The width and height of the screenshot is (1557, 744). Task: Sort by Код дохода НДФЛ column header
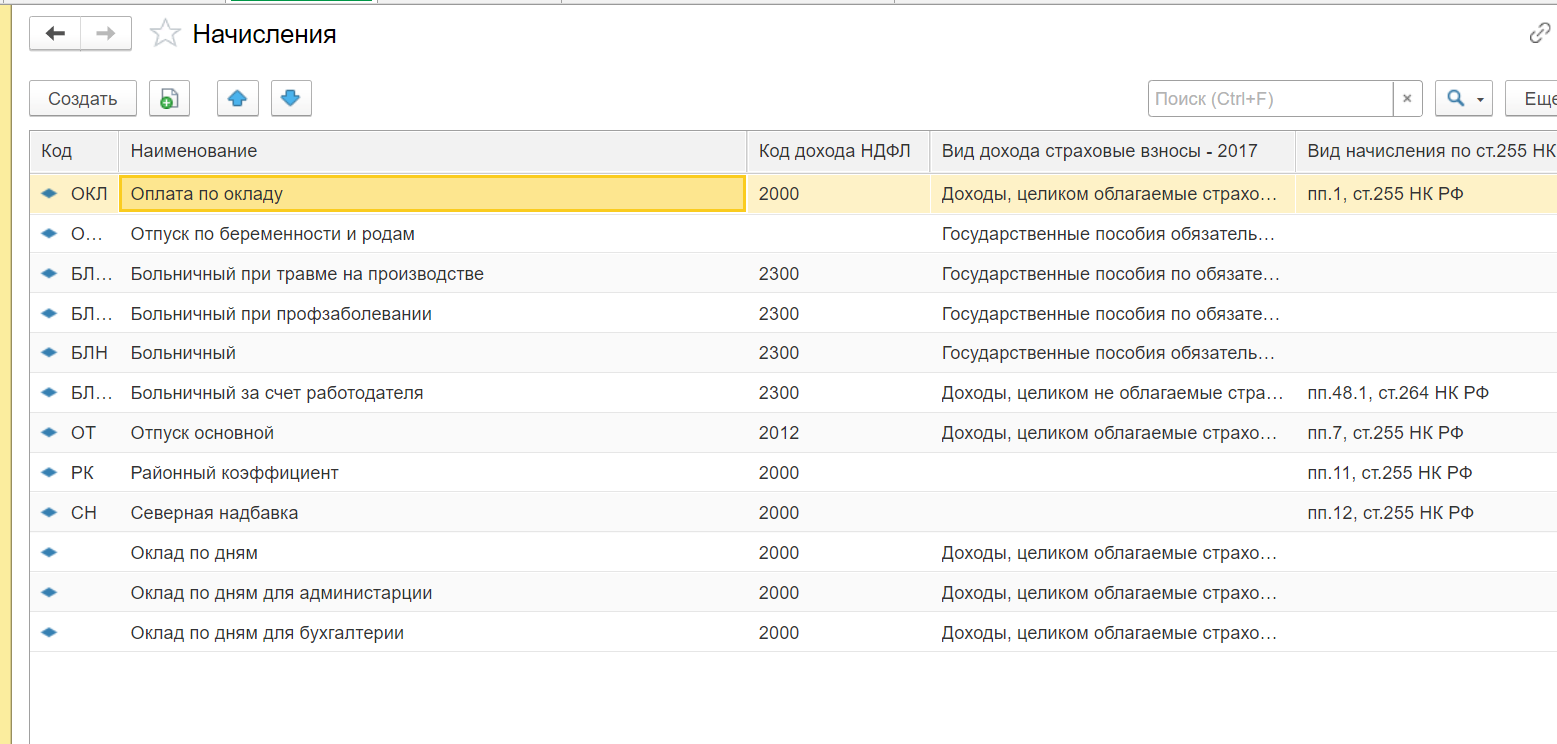coord(838,151)
